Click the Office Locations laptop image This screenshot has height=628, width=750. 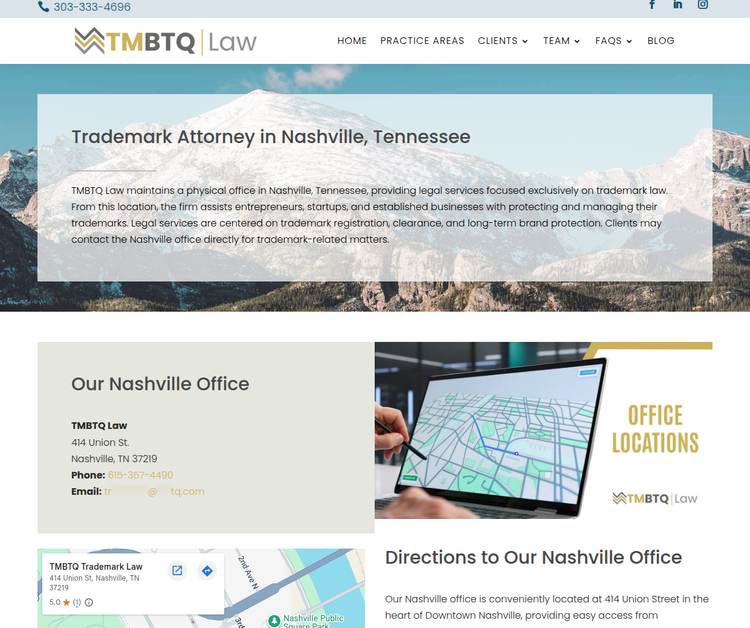click(543, 430)
